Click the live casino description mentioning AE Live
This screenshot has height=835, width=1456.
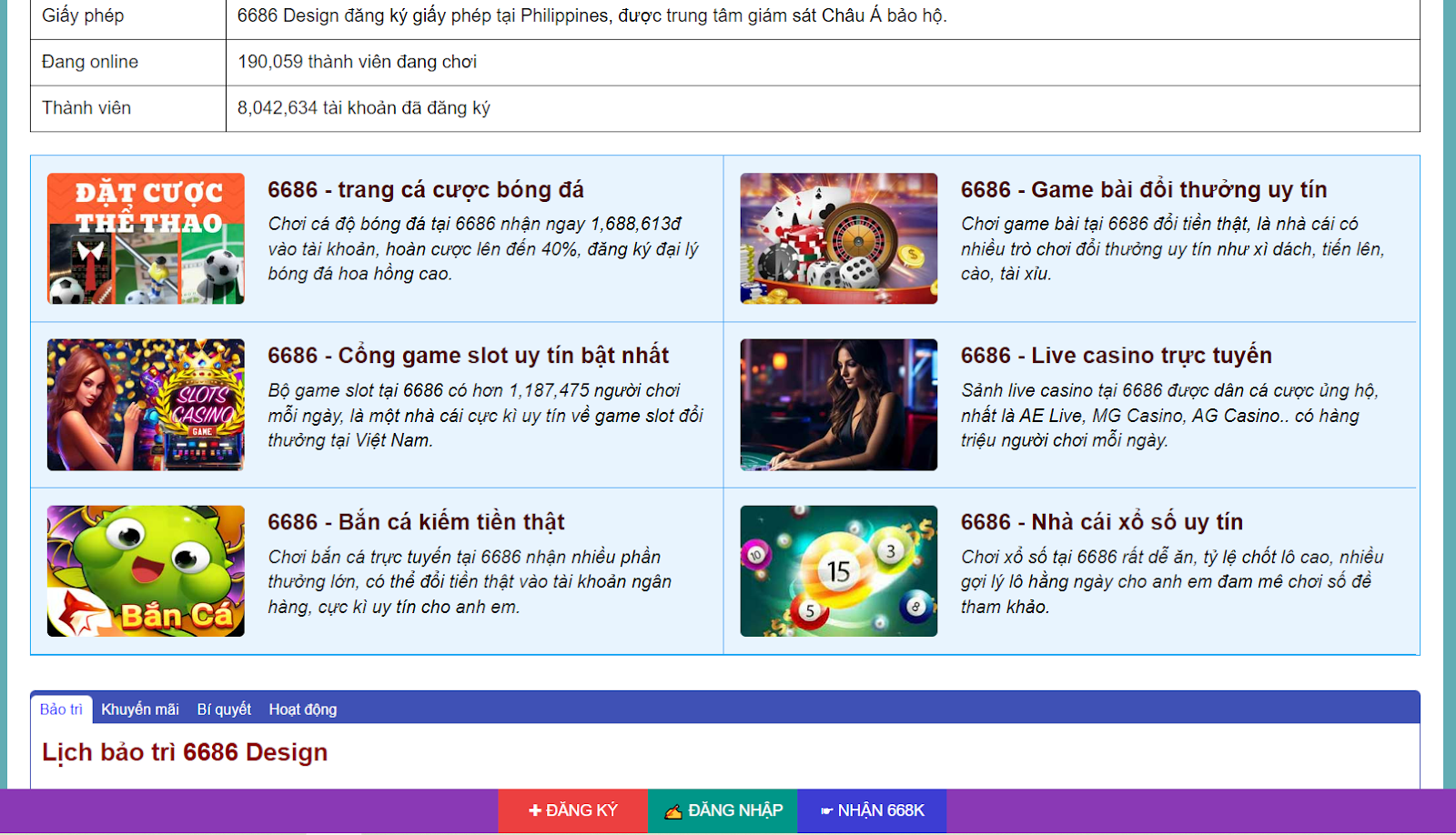(1170, 415)
